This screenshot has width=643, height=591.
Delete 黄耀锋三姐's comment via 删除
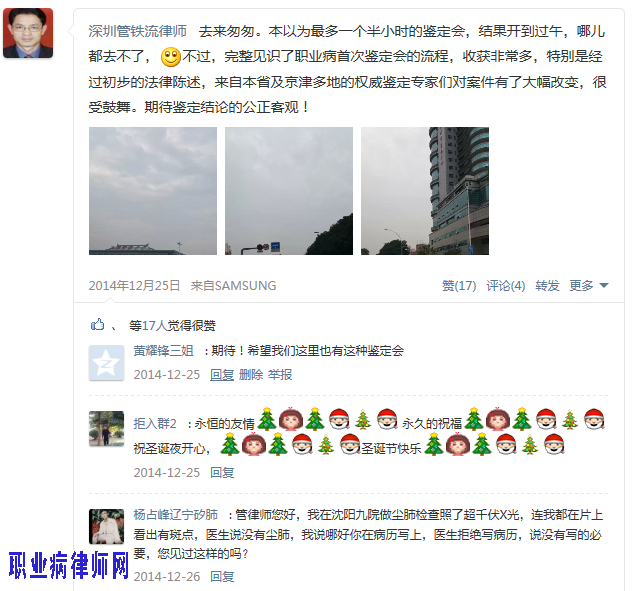point(251,374)
